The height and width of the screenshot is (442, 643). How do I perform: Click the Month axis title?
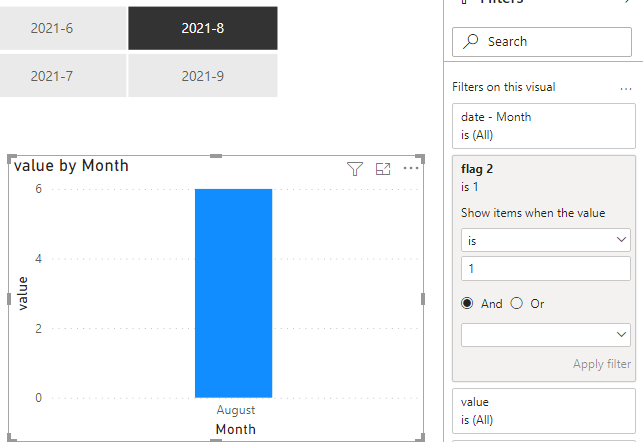pyautogui.click(x=236, y=429)
